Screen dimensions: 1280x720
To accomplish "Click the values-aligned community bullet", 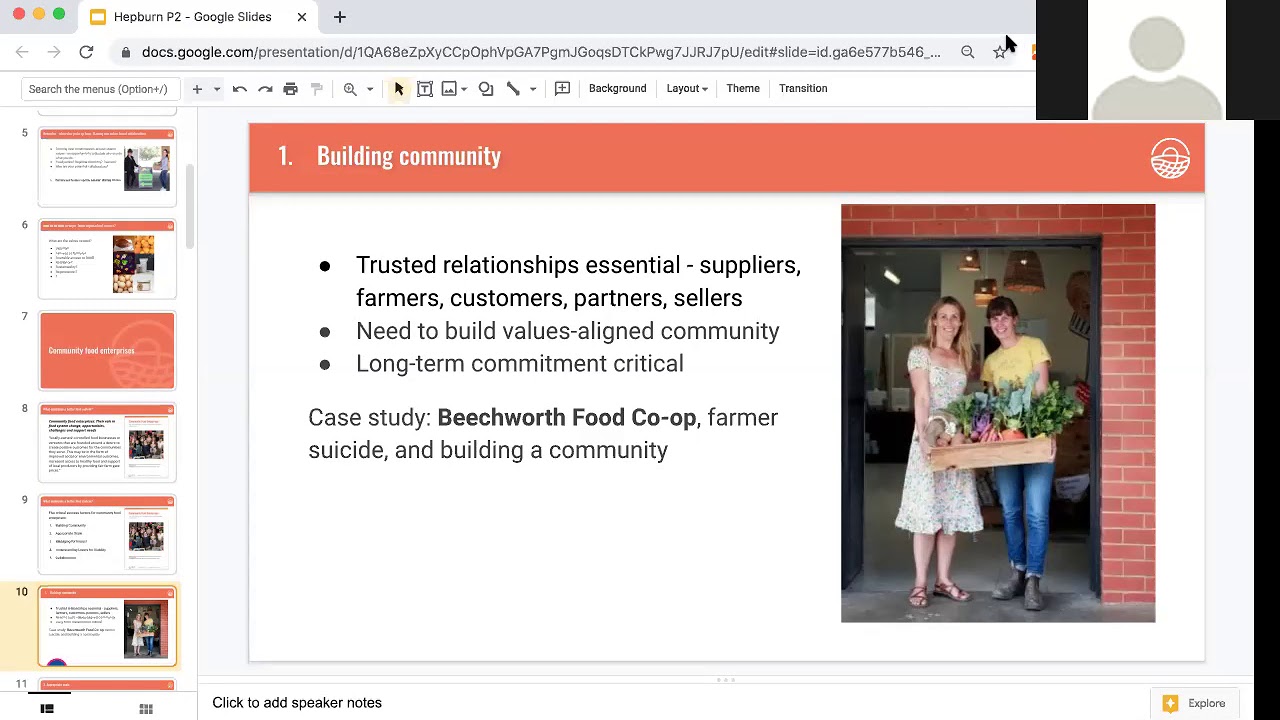I will click(x=567, y=331).
